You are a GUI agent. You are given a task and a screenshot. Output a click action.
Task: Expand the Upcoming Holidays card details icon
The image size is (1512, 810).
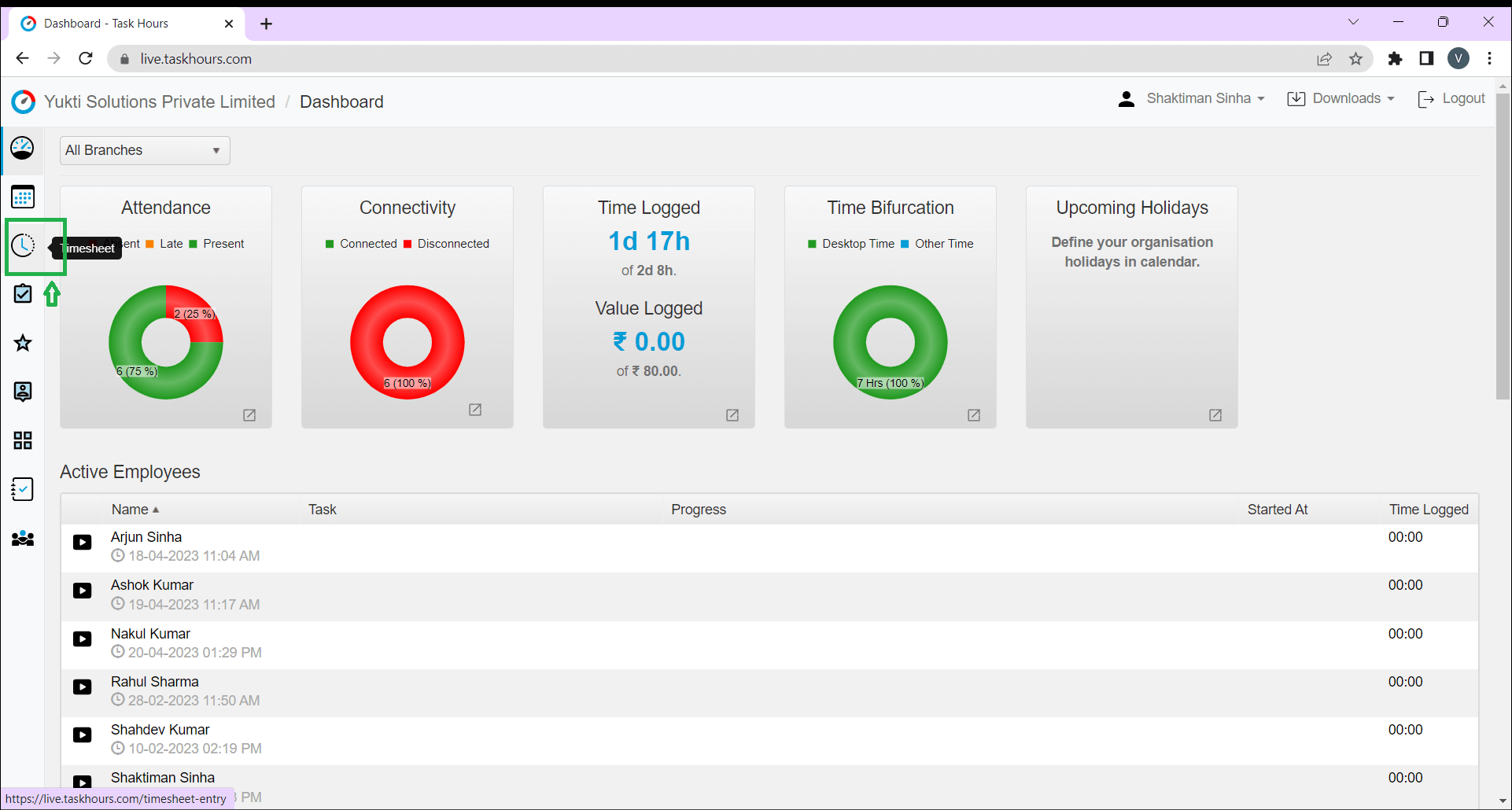(x=1215, y=415)
